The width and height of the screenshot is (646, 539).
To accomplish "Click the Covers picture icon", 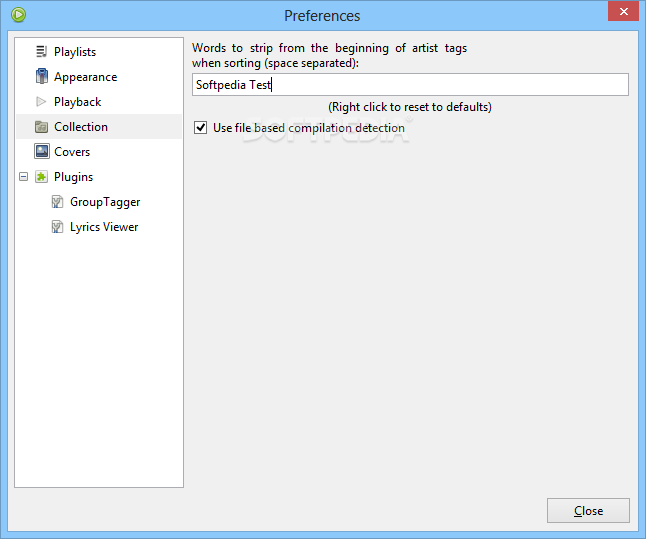I will 42,151.
